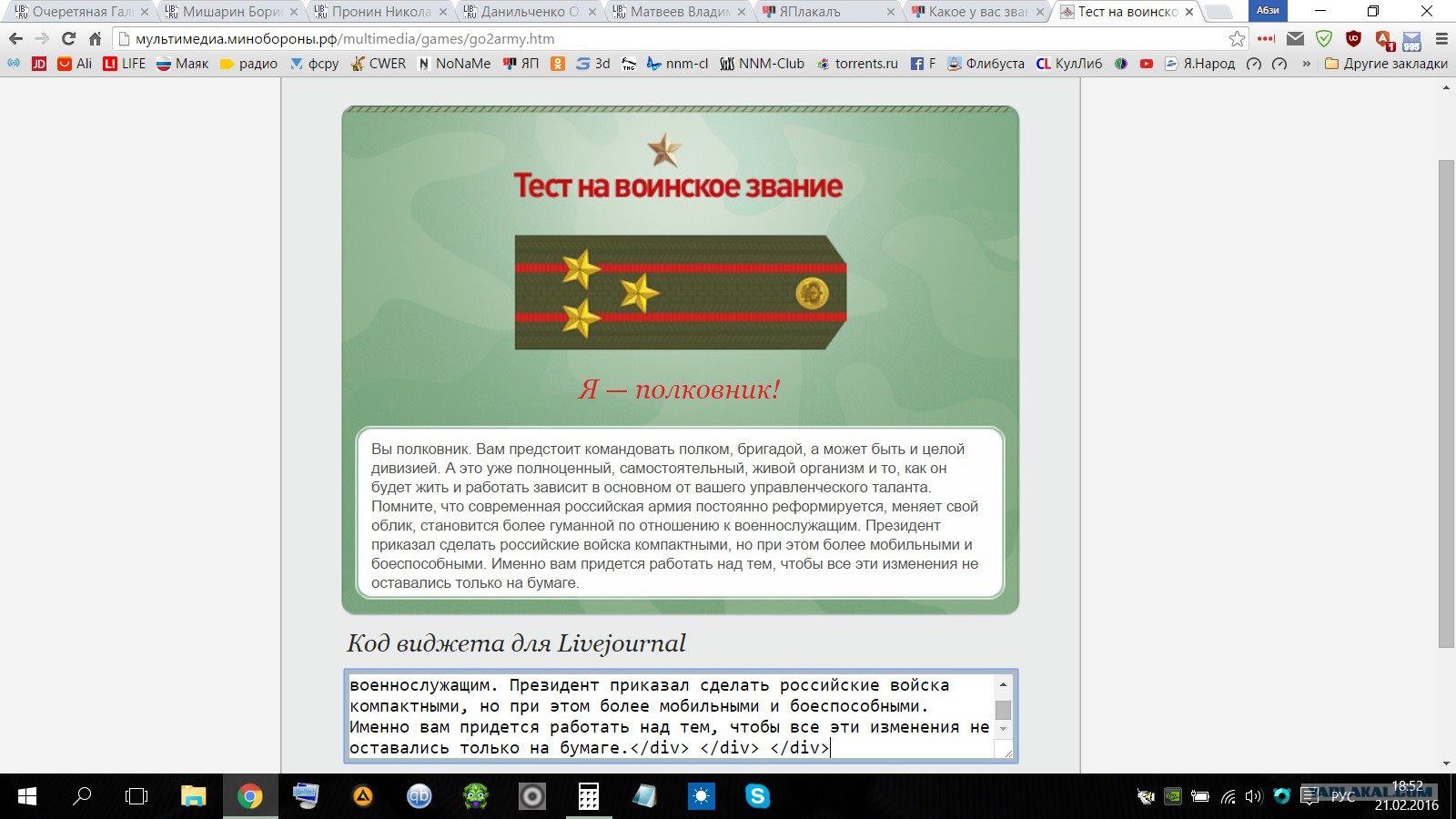Open Task View on the taskbar

tap(136, 796)
